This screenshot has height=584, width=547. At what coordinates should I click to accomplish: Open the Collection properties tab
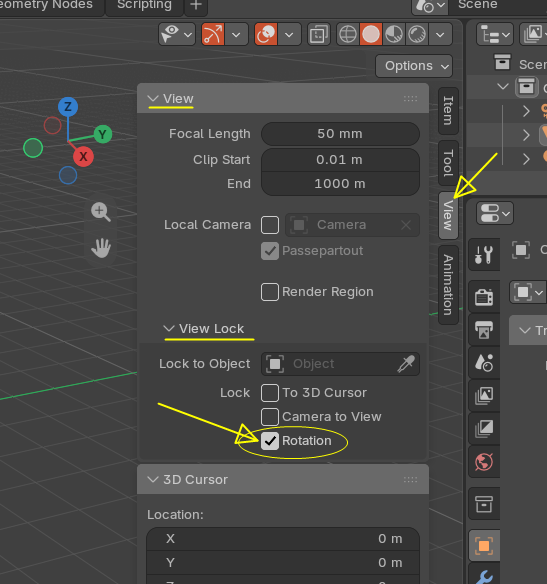484,504
